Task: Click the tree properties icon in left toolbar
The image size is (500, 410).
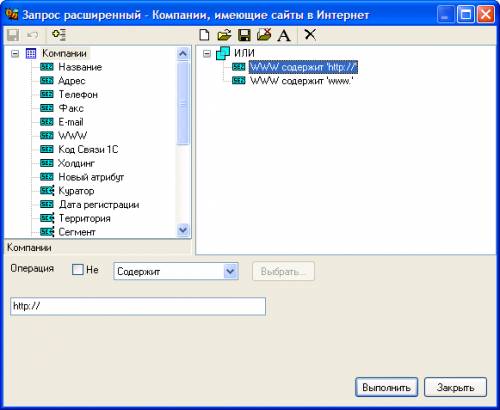Action: tap(59, 35)
